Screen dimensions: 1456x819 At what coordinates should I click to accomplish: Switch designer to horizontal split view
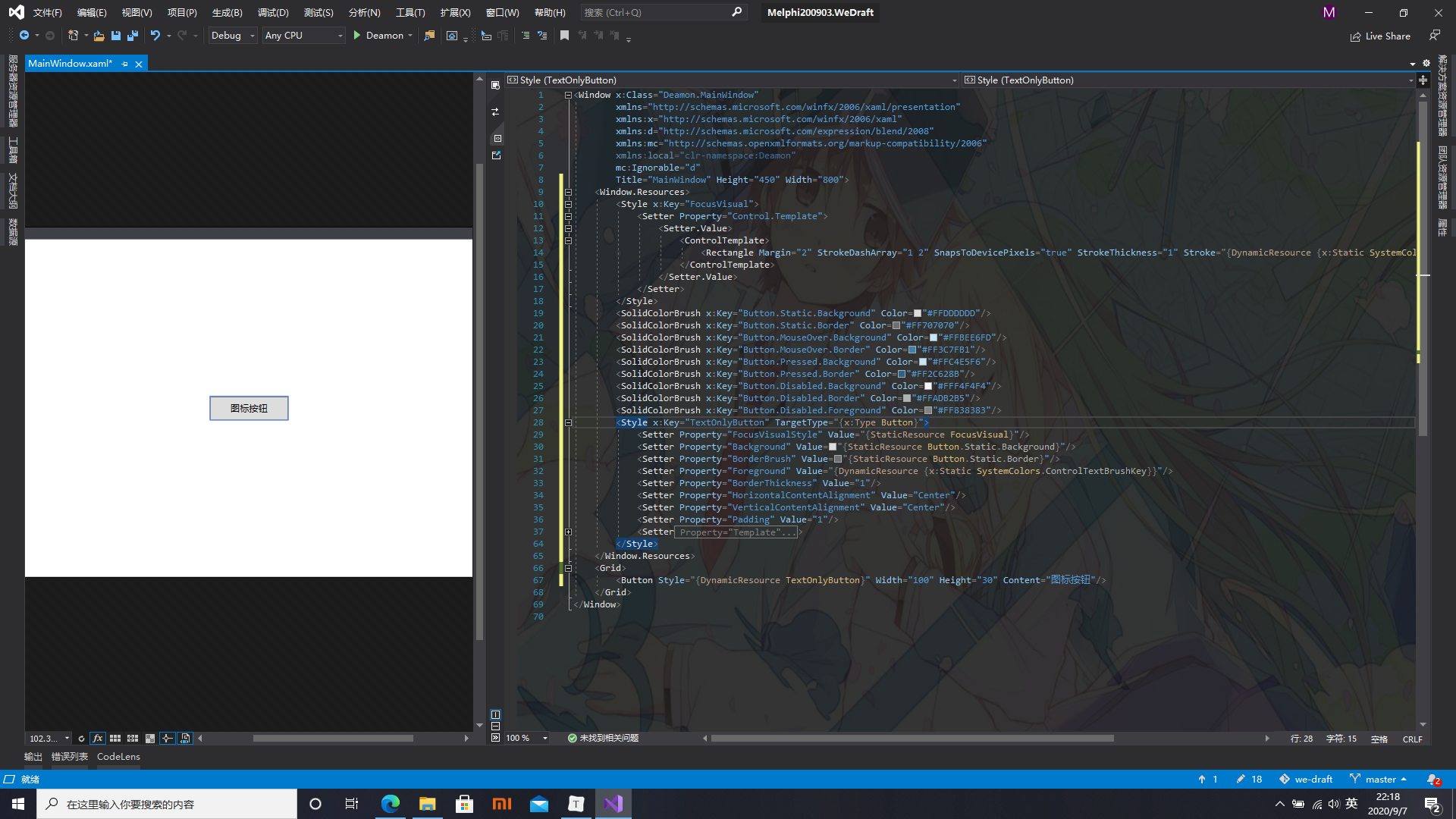495,726
